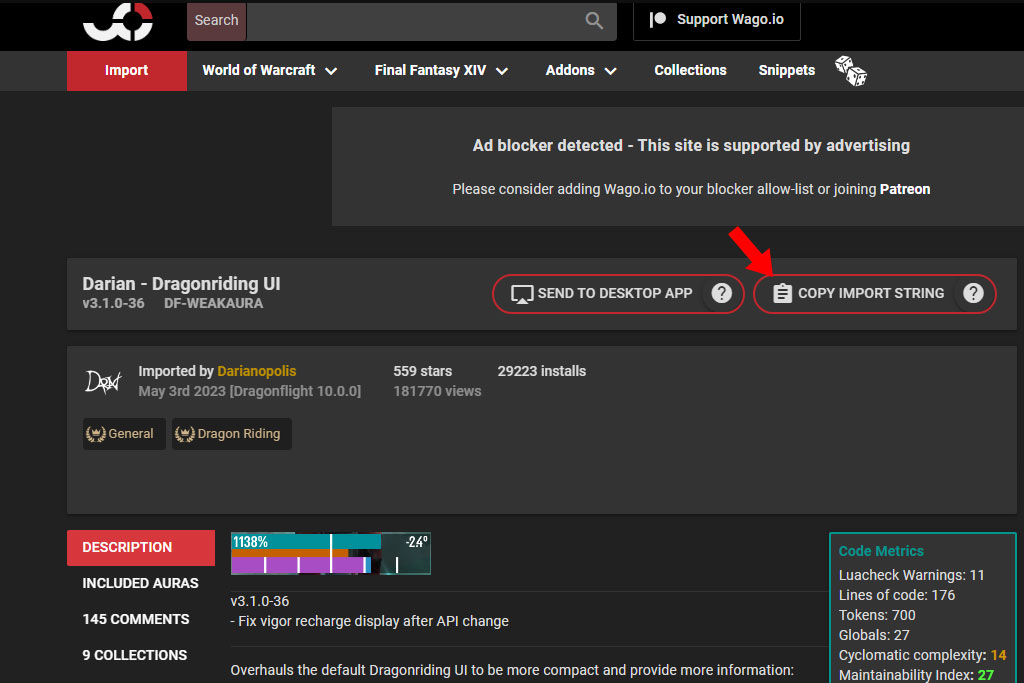This screenshot has width=1024, height=683.
Task: Click the Darianopolis author avatar
Action: click(x=103, y=381)
